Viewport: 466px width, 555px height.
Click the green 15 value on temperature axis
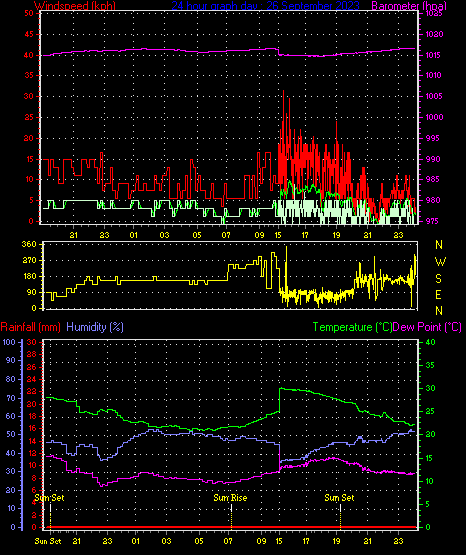pos(430,458)
